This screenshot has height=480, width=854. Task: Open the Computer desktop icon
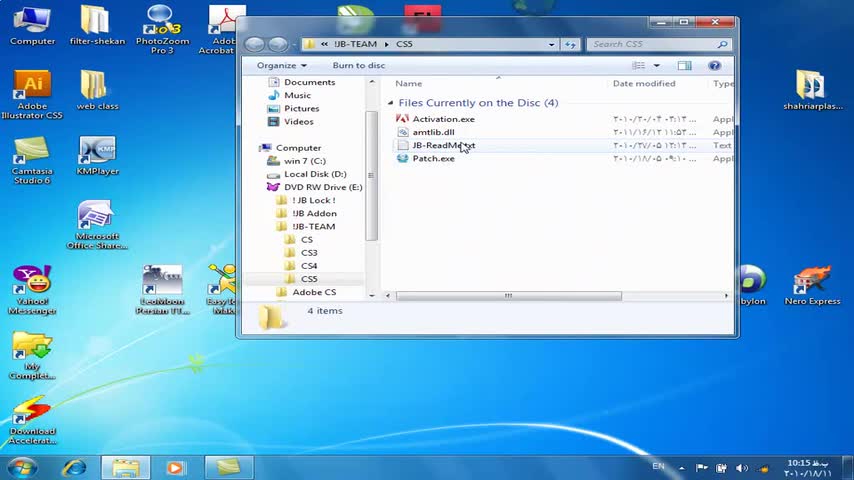32,26
